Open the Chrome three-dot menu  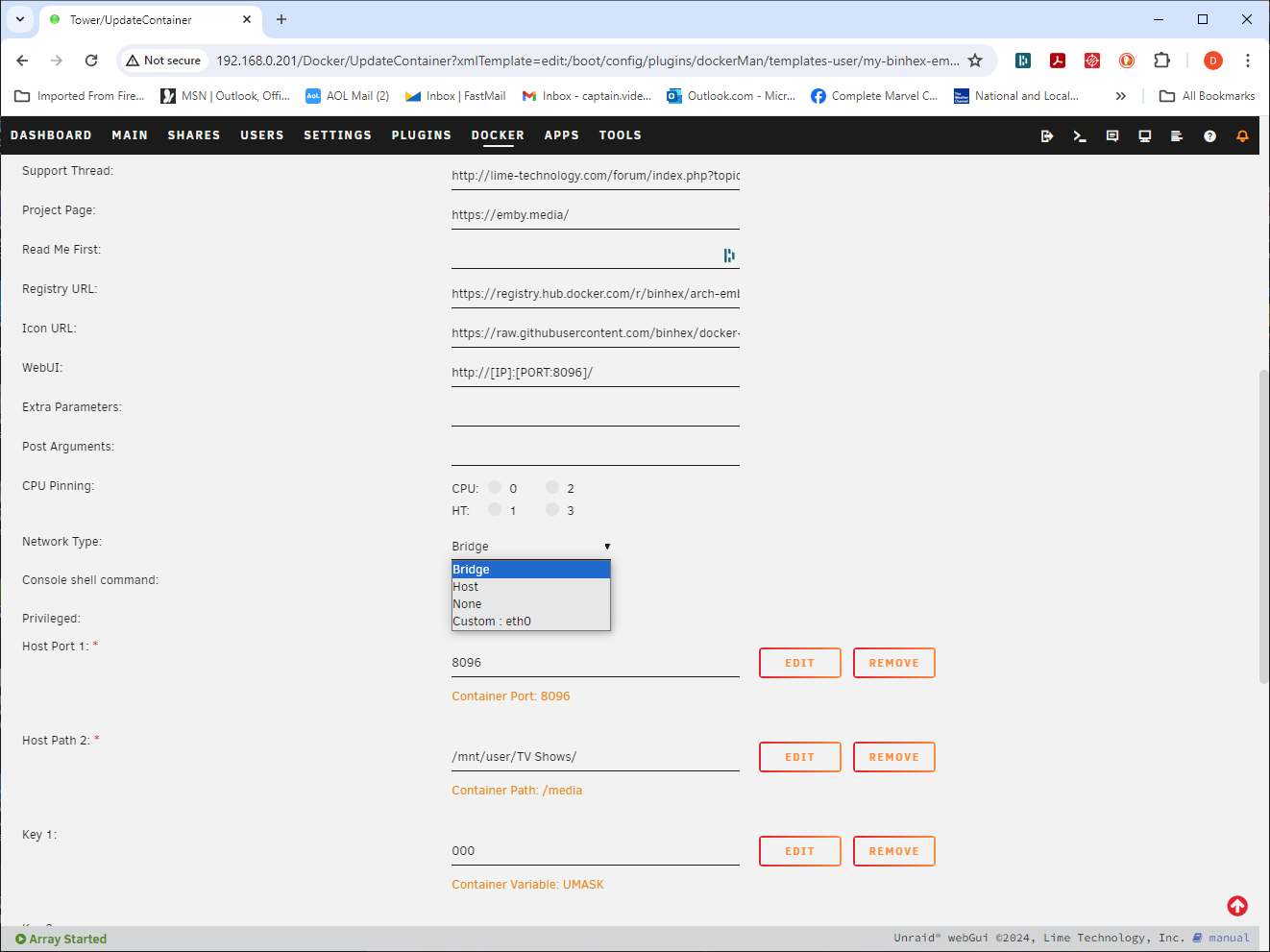tap(1248, 61)
